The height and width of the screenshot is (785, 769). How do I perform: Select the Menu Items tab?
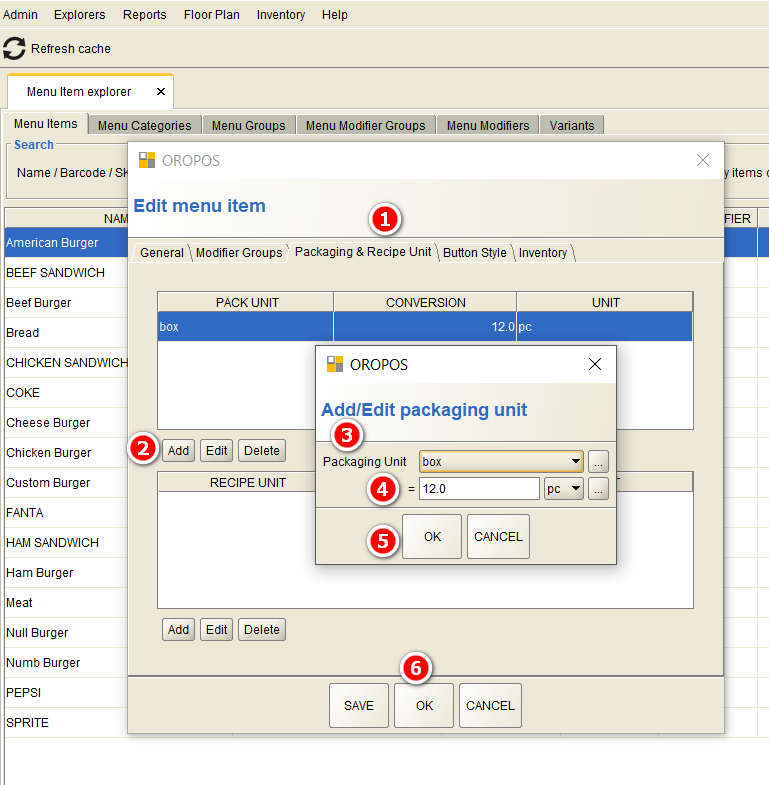(46, 124)
